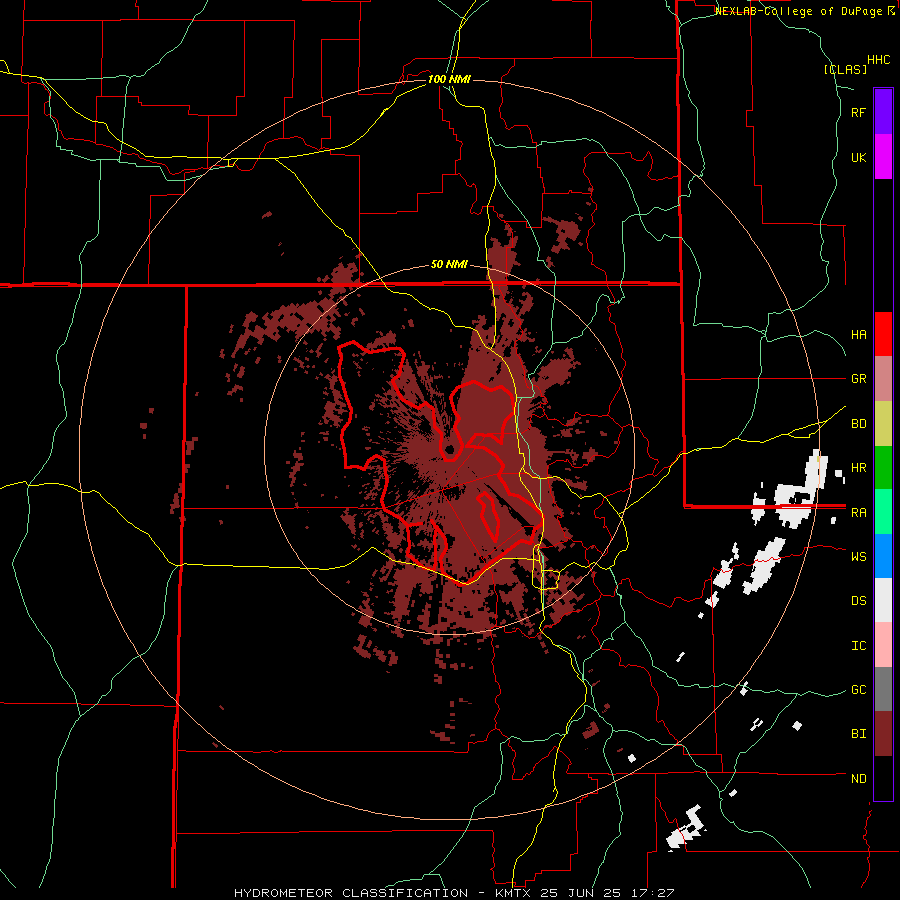The width and height of the screenshot is (900, 900).
Task: Click the [CLAS] units label
Action: (845, 69)
